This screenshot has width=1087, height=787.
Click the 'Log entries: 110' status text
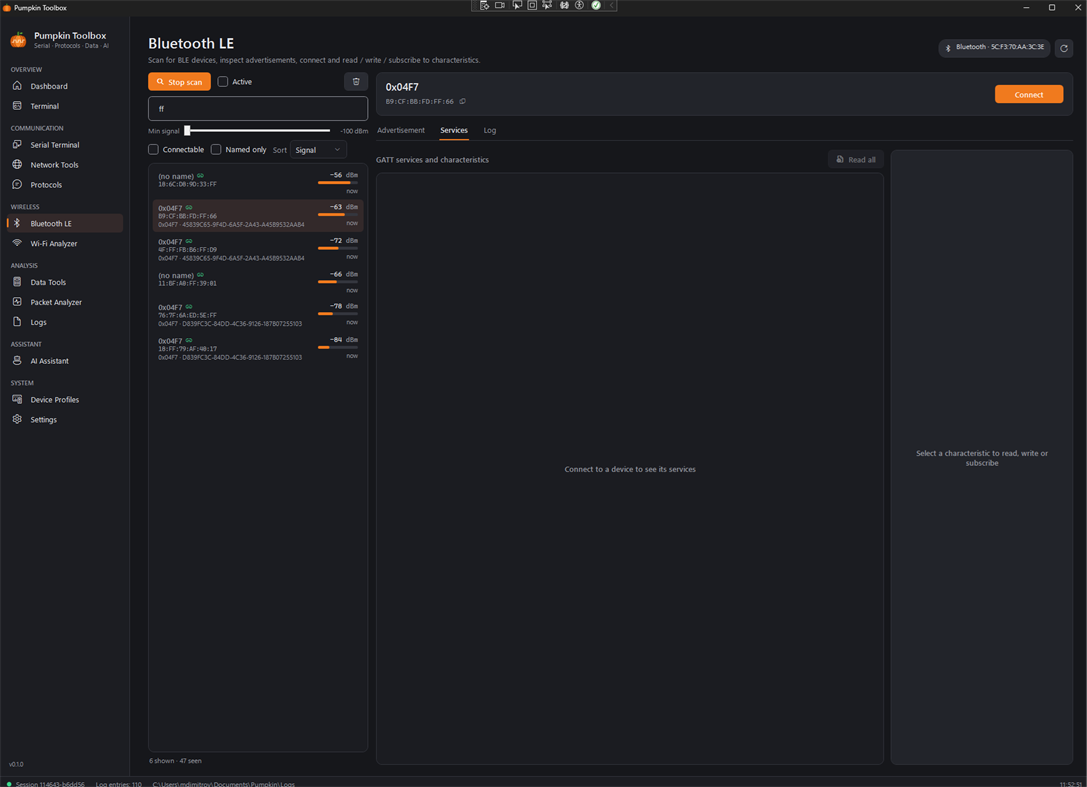(x=119, y=784)
